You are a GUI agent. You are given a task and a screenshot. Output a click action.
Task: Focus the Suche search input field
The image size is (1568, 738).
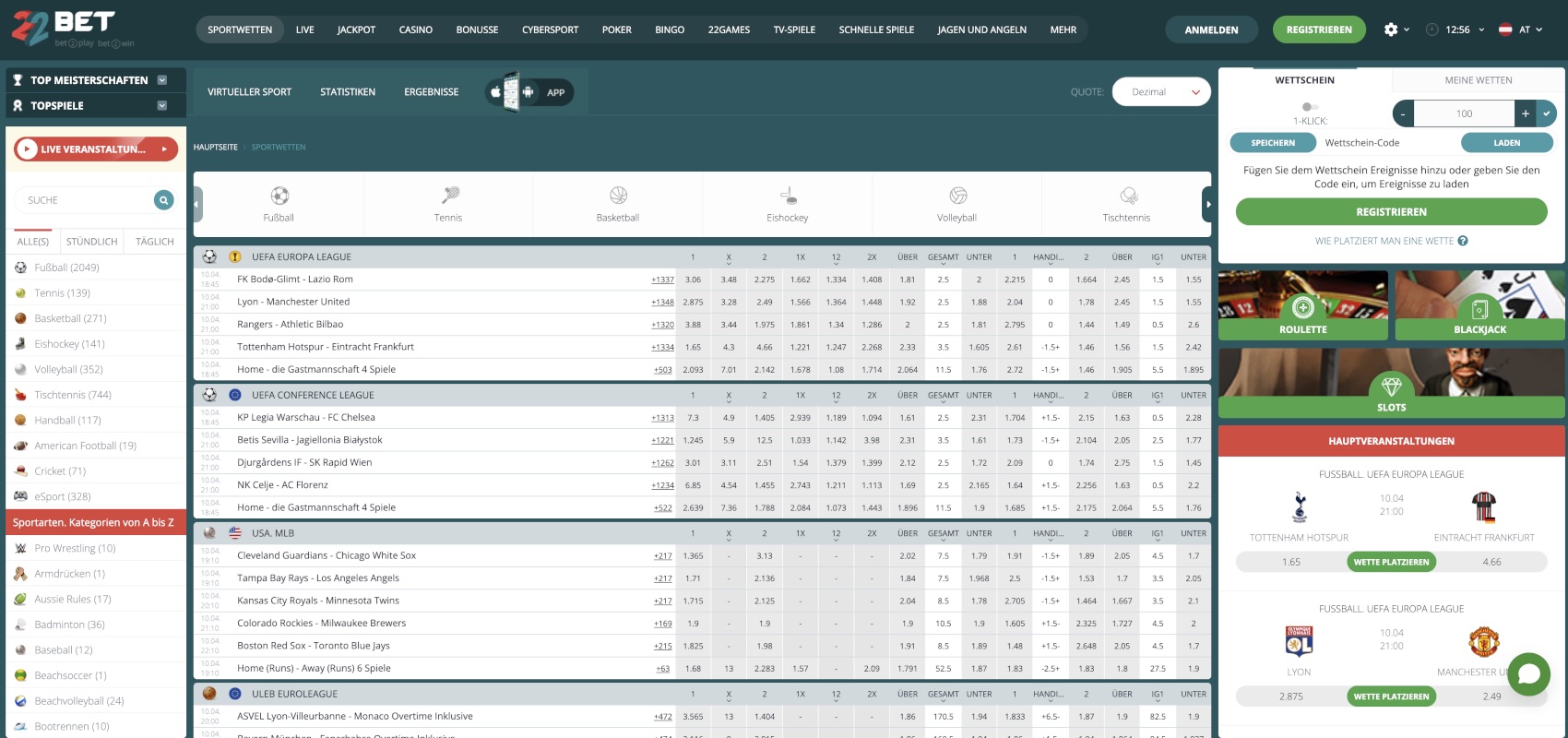(86, 200)
